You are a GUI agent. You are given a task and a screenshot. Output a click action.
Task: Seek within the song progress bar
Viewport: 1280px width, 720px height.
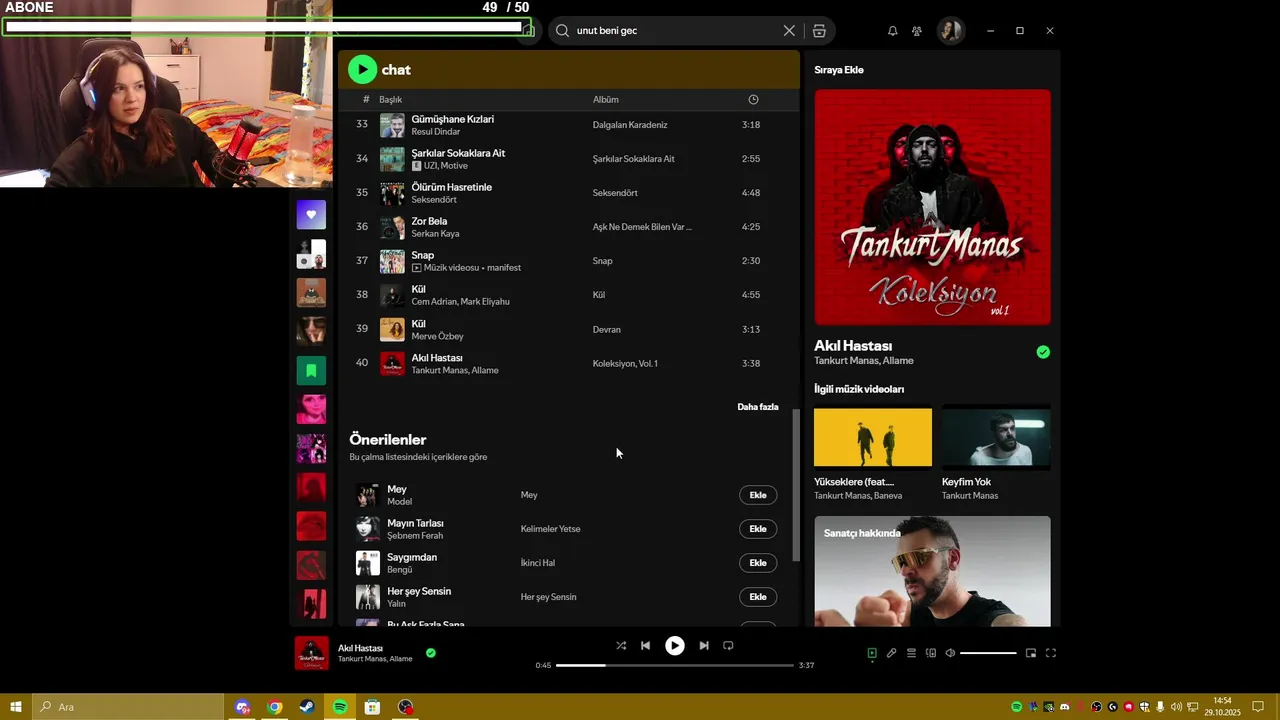point(675,665)
